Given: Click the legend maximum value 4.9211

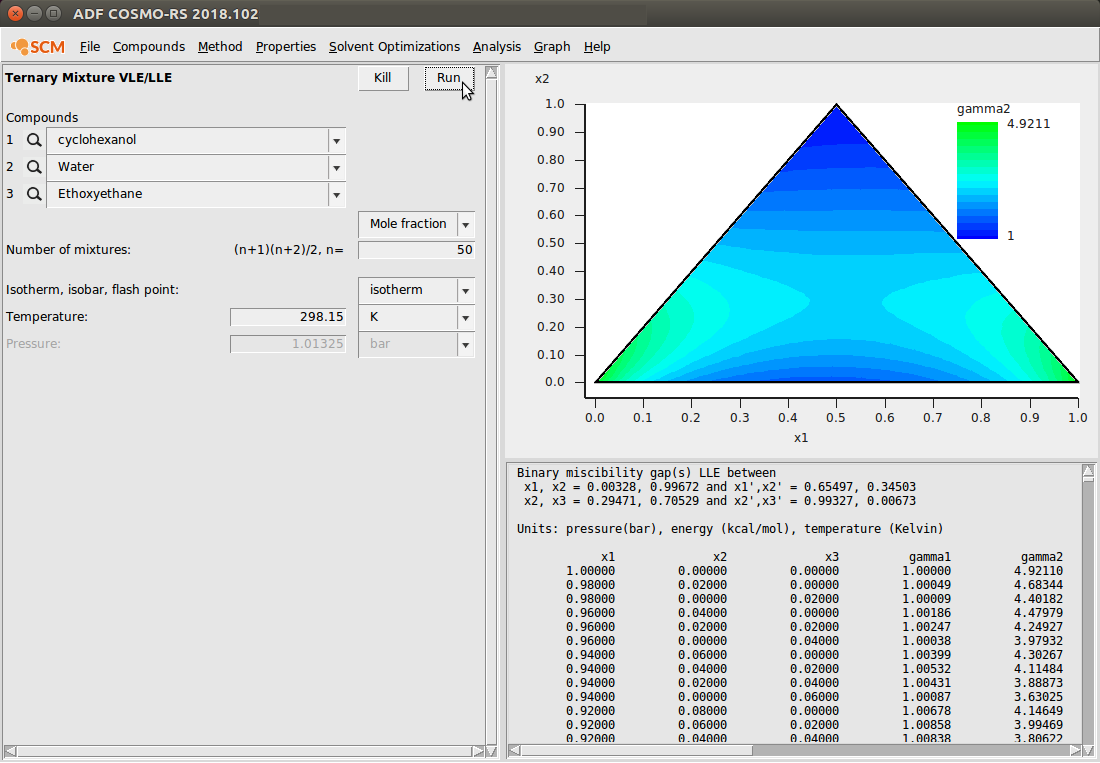Looking at the screenshot, I should click(x=1028, y=124).
